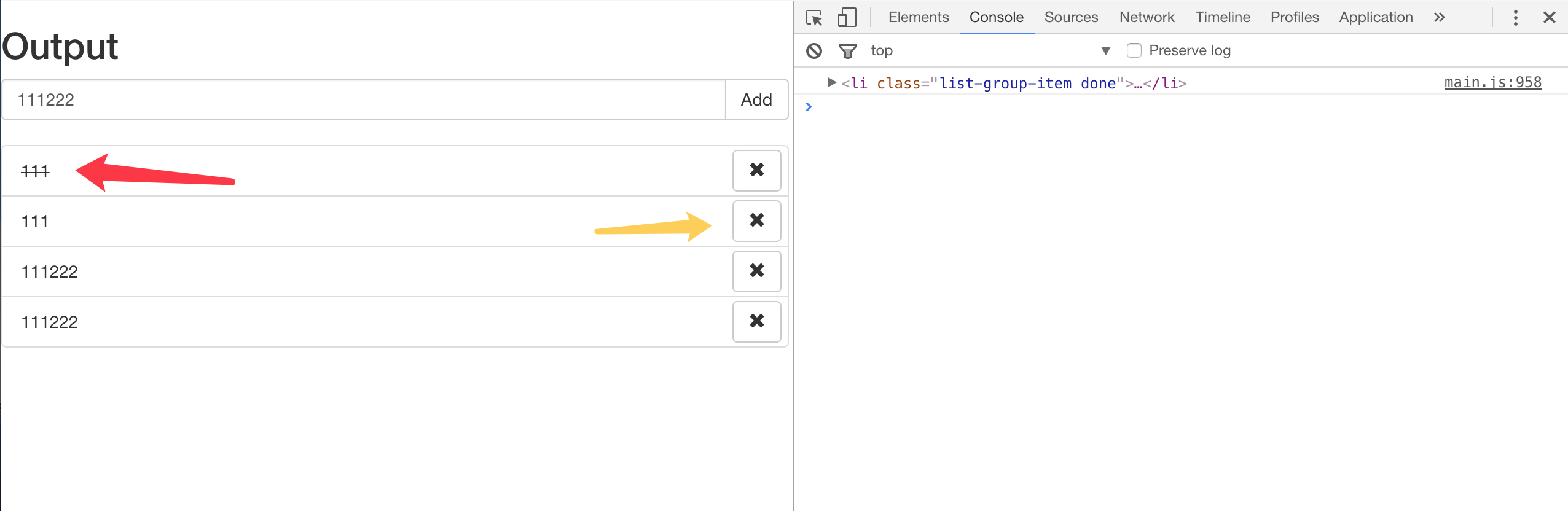Open the main.js:958 source link
Image resolution: width=1568 pixels, height=511 pixels.
(1492, 82)
